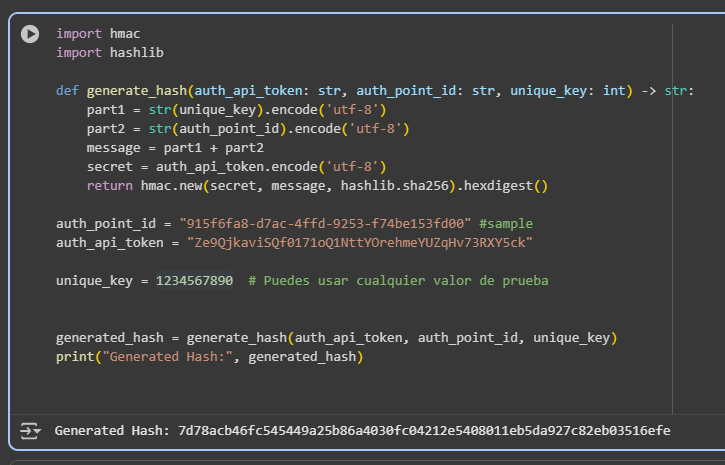Click the print statement line
This screenshot has width=725, height=465.
209,356
